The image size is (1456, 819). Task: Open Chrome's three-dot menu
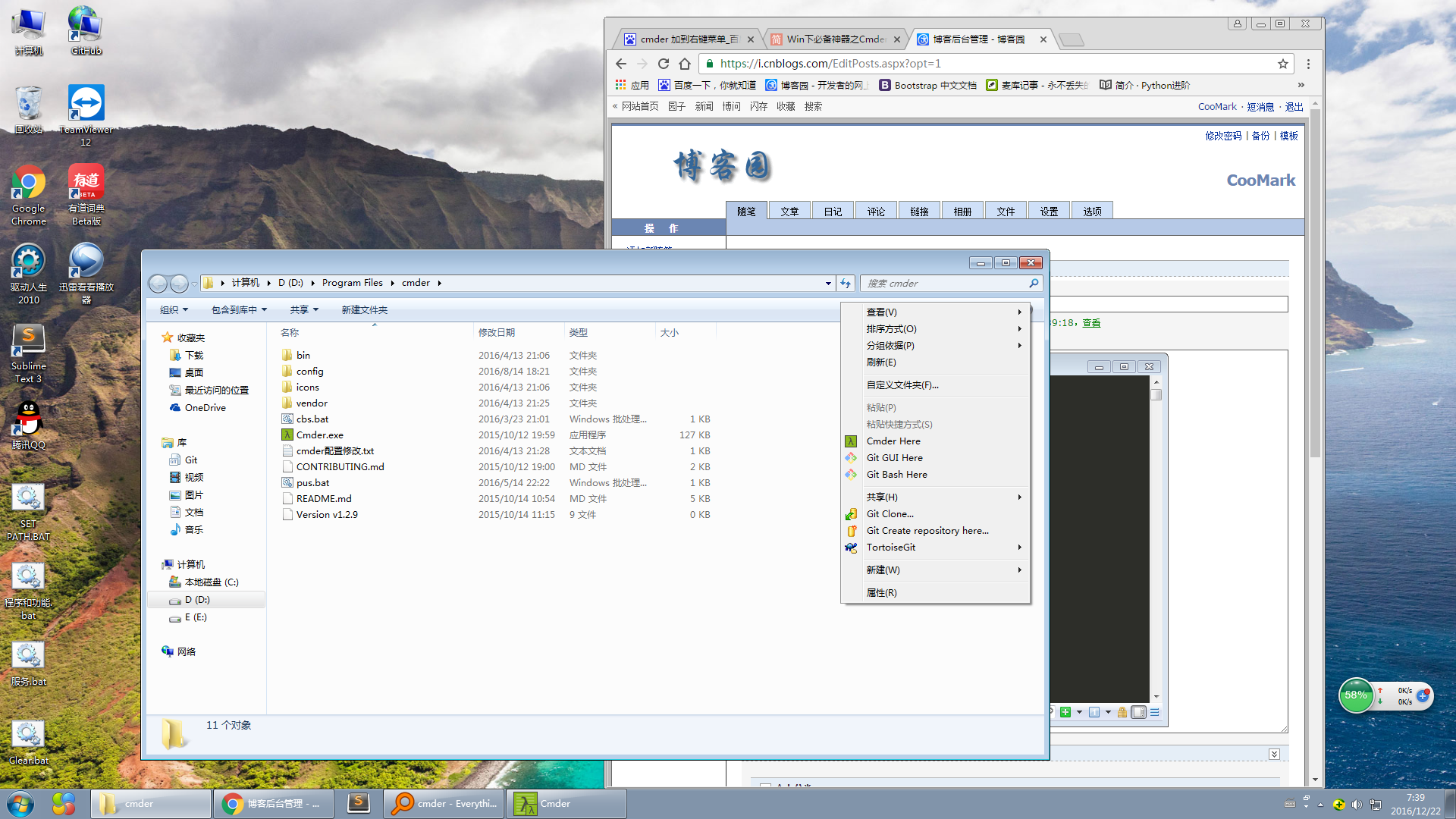pyautogui.click(x=1308, y=64)
